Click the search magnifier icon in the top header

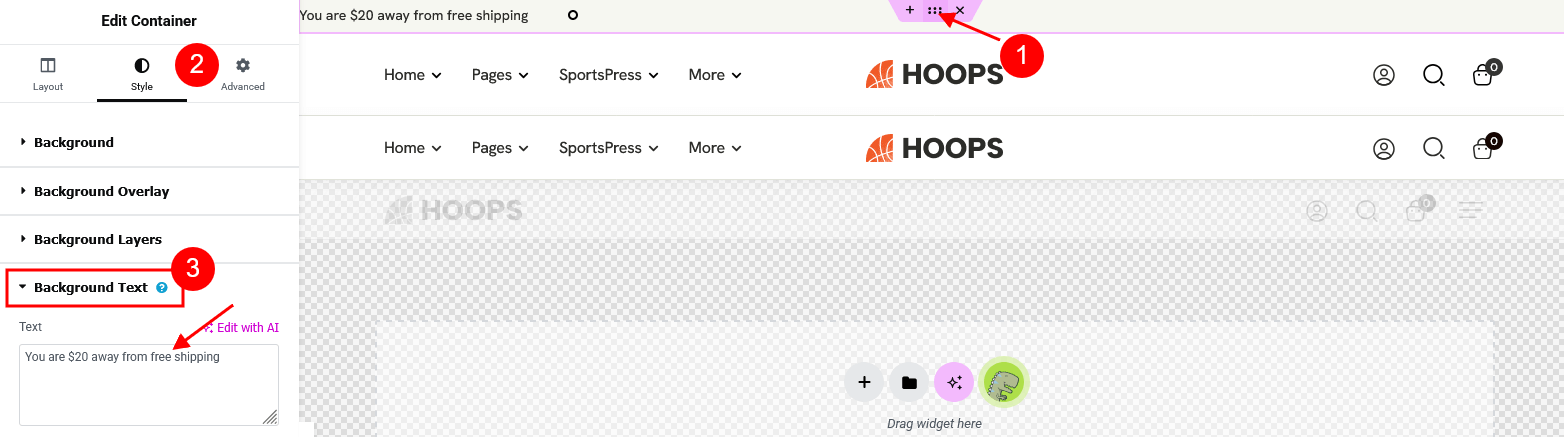click(1433, 75)
